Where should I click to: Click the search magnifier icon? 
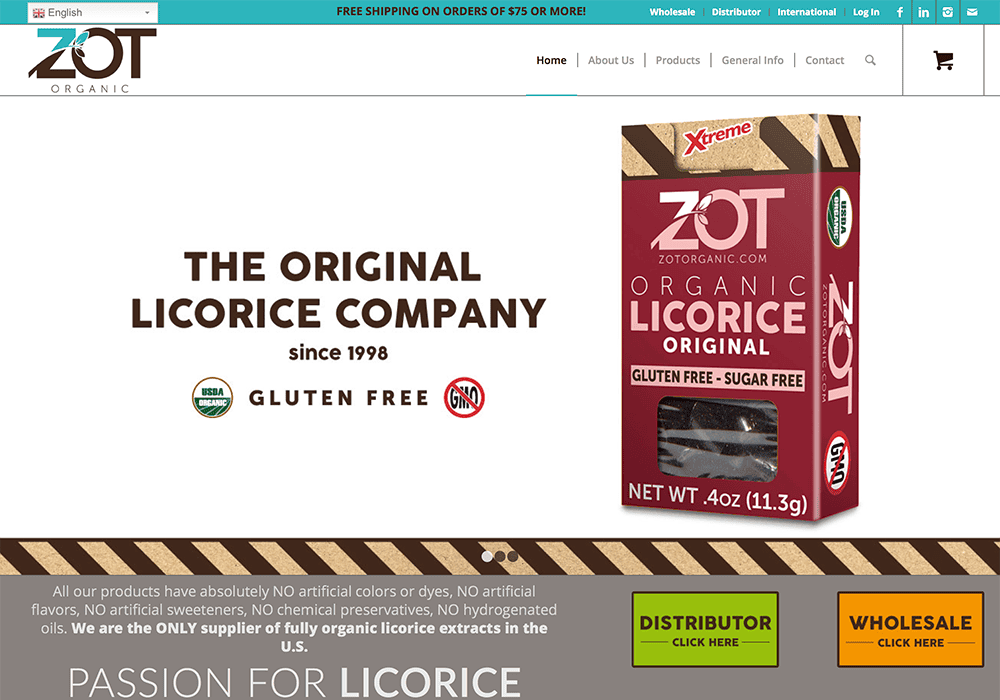tap(870, 60)
